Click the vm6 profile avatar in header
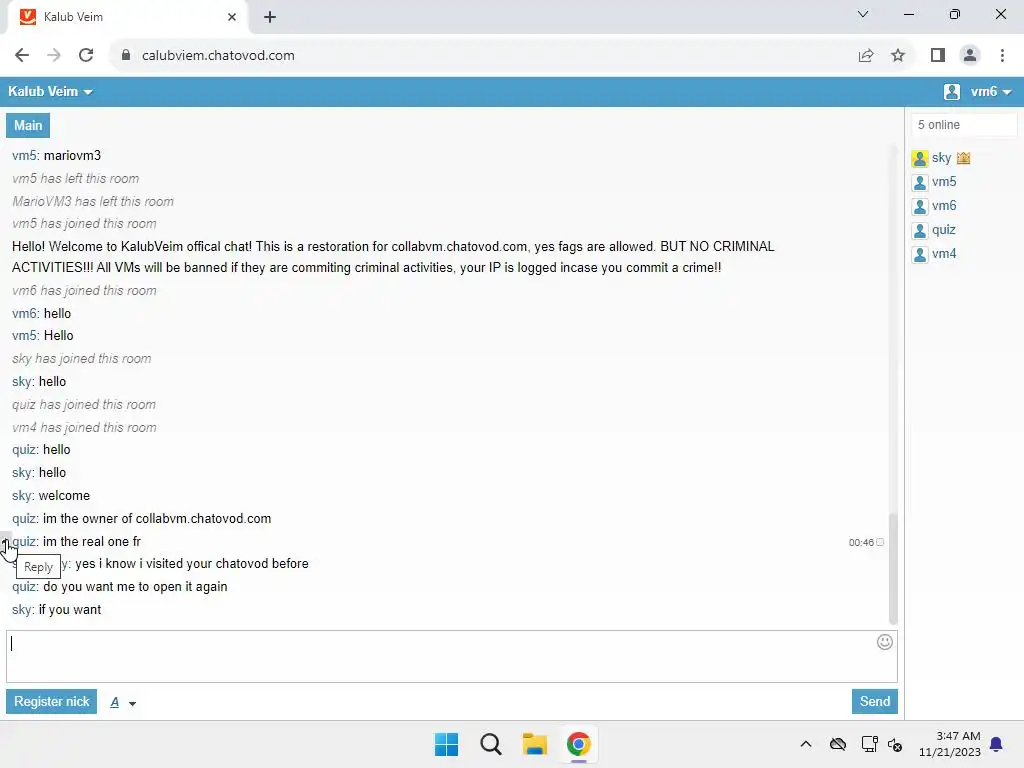This screenshot has height=768, width=1024. 952,91
